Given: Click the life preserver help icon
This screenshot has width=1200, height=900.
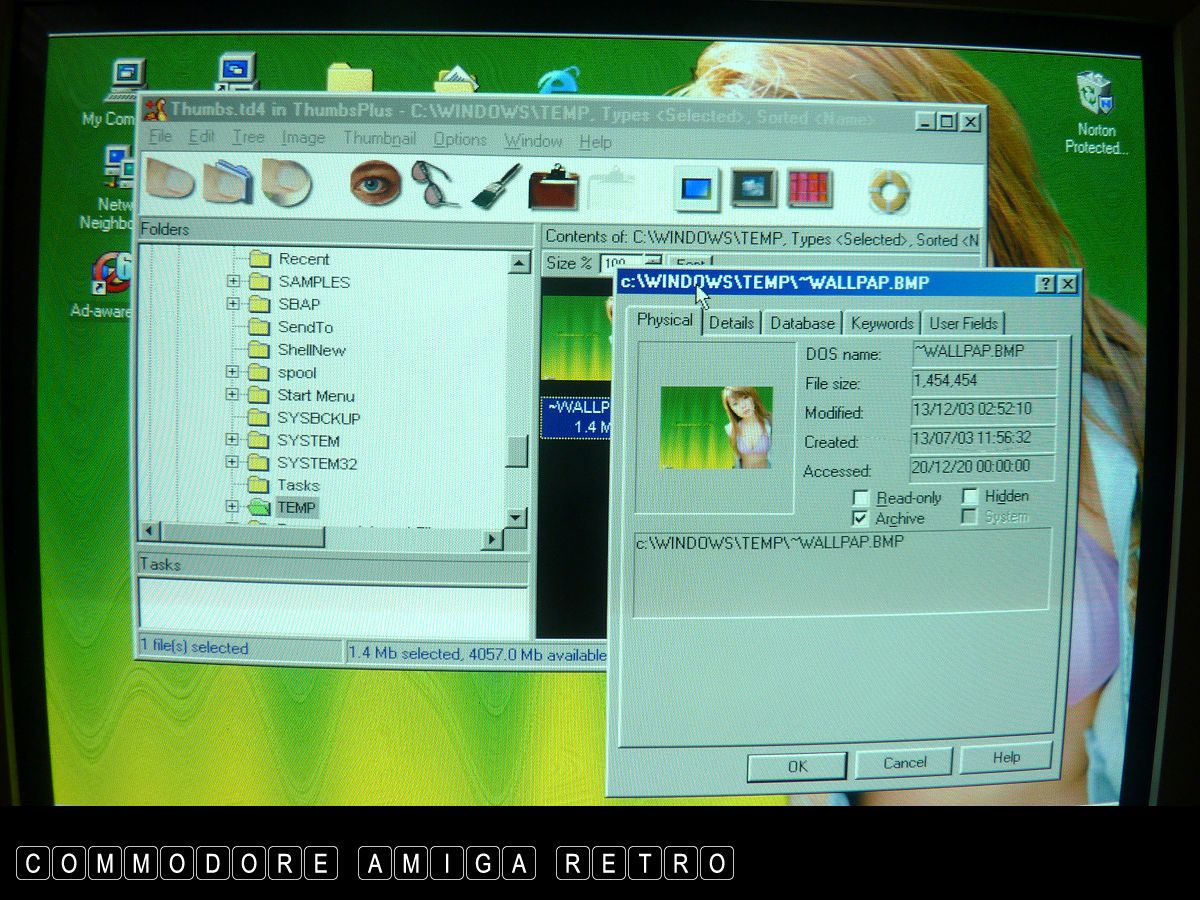Looking at the screenshot, I should click(x=888, y=189).
